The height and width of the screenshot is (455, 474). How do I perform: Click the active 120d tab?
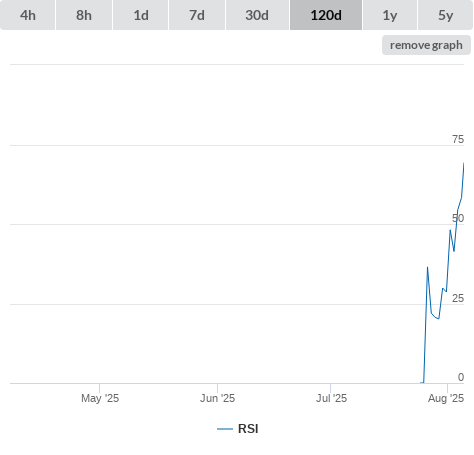pyautogui.click(x=326, y=15)
